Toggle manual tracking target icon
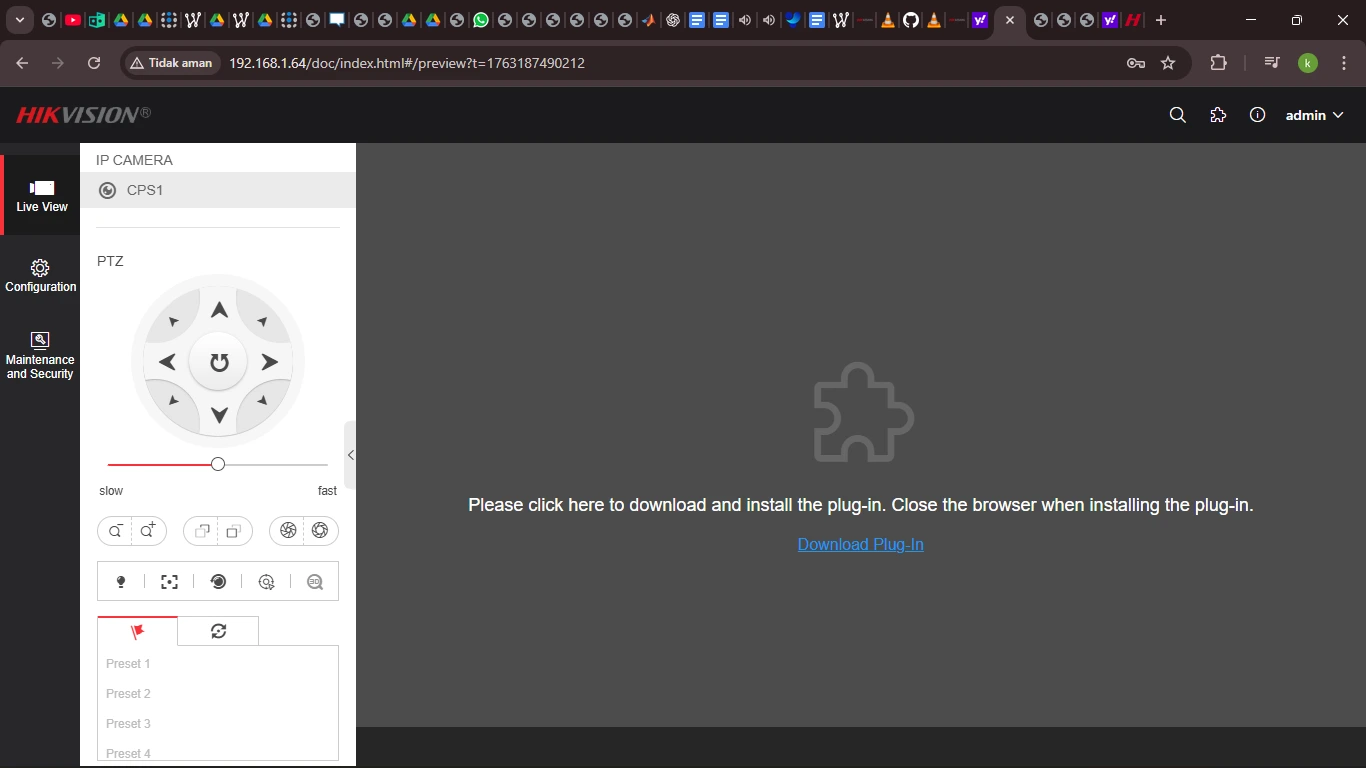Screen dimensions: 1366x768 266,582
